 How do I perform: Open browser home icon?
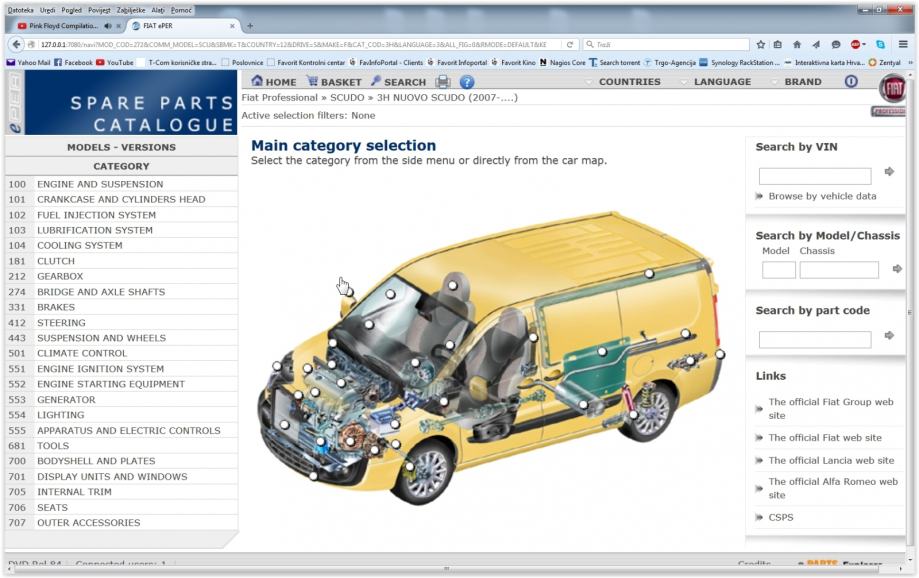tap(797, 45)
